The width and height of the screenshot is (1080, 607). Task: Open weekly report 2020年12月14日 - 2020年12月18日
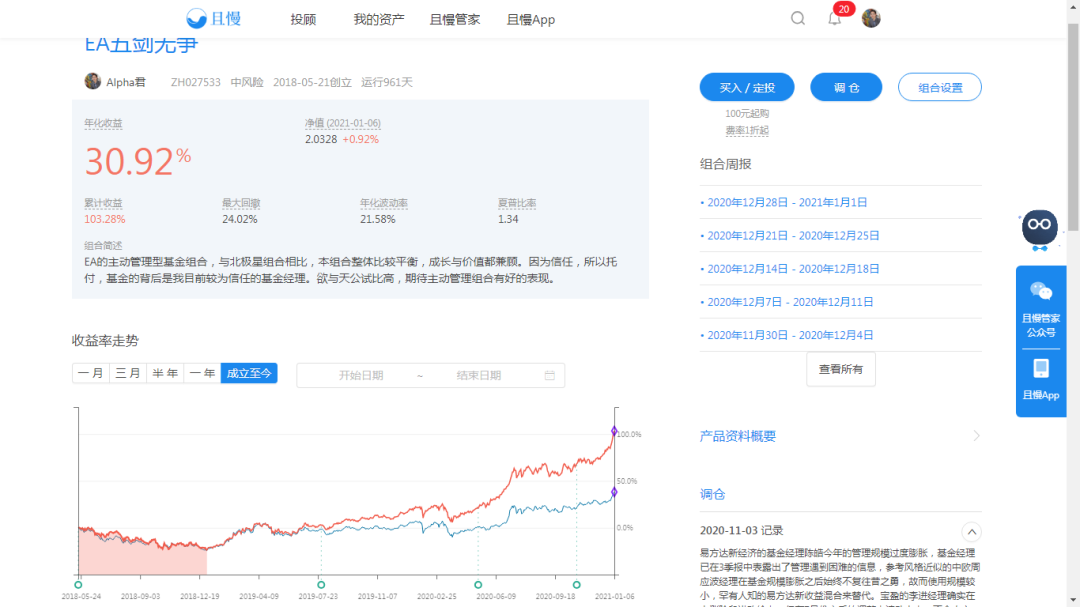tap(793, 269)
